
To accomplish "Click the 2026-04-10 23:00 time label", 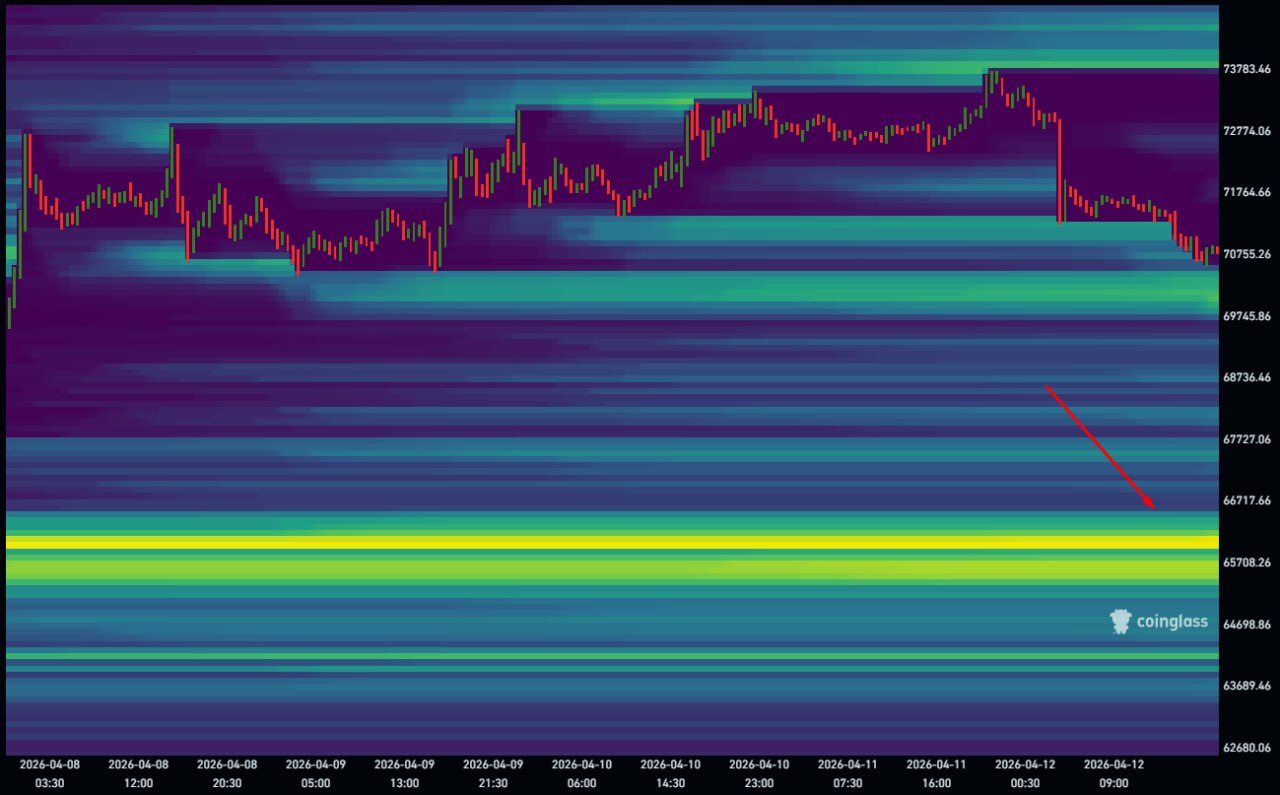I will pos(759,773).
